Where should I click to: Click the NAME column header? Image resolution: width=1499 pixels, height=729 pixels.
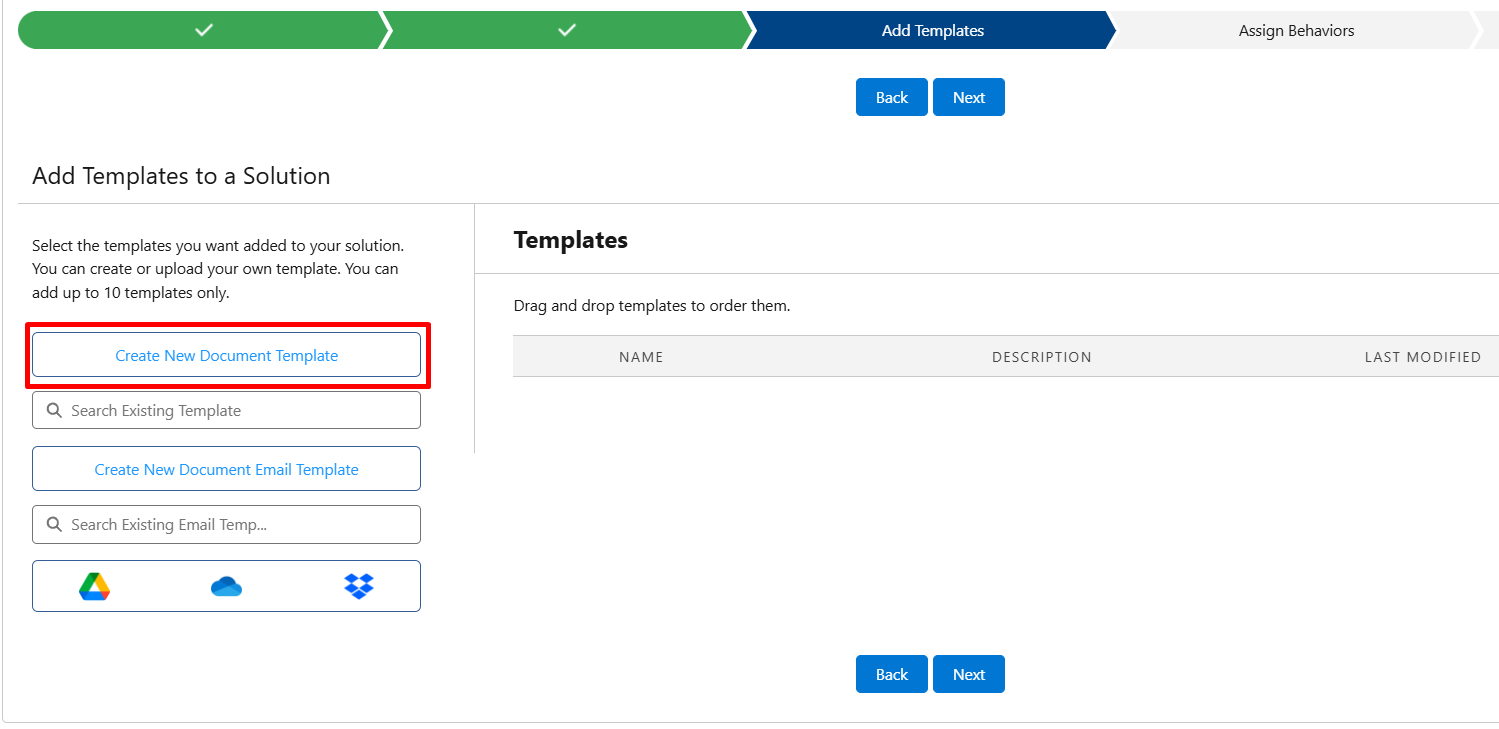coord(641,357)
